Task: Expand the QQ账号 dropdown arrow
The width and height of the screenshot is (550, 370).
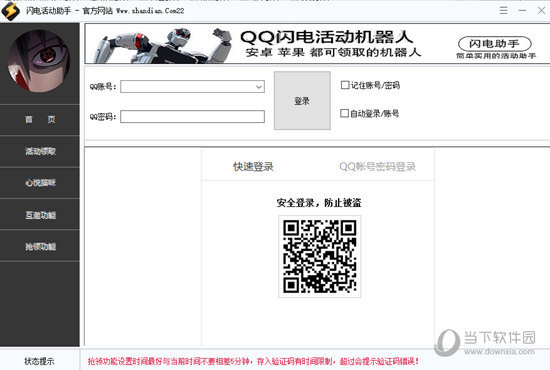Action: tap(259, 87)
